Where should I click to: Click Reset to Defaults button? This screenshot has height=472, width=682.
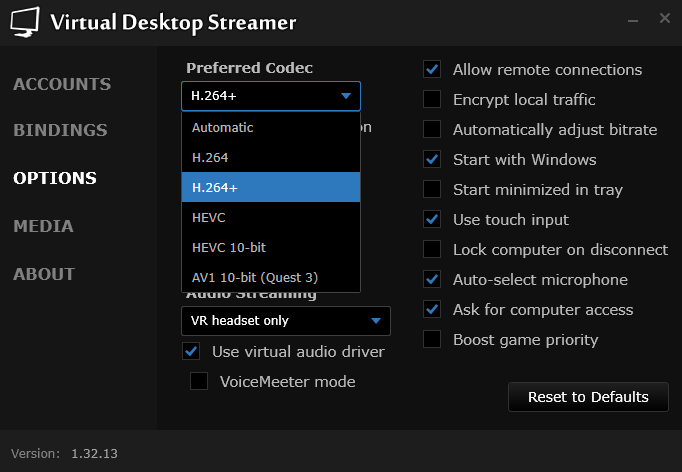pos(588,397)
